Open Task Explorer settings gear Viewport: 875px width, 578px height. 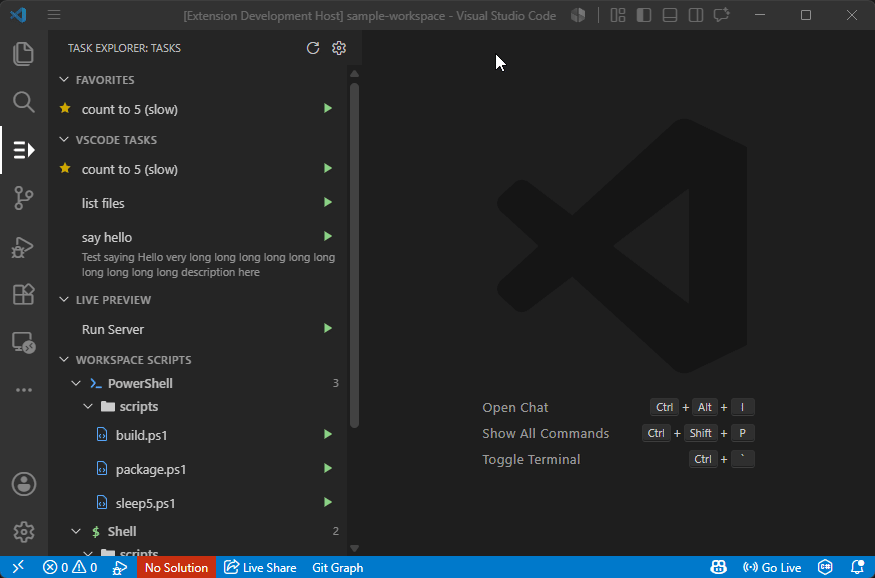pos(339,48)
